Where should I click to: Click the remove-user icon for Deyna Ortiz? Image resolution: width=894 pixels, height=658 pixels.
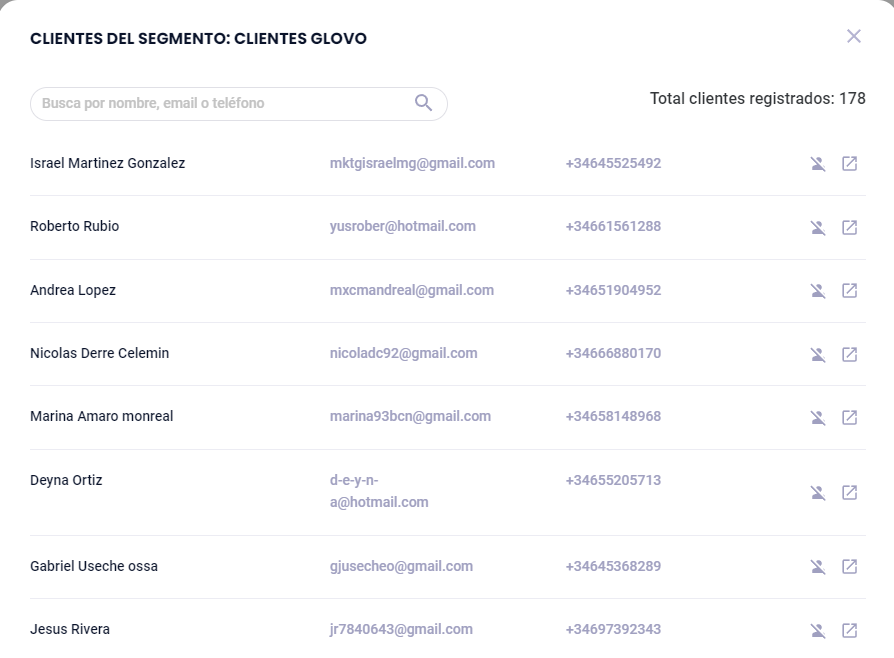point(818,493)
